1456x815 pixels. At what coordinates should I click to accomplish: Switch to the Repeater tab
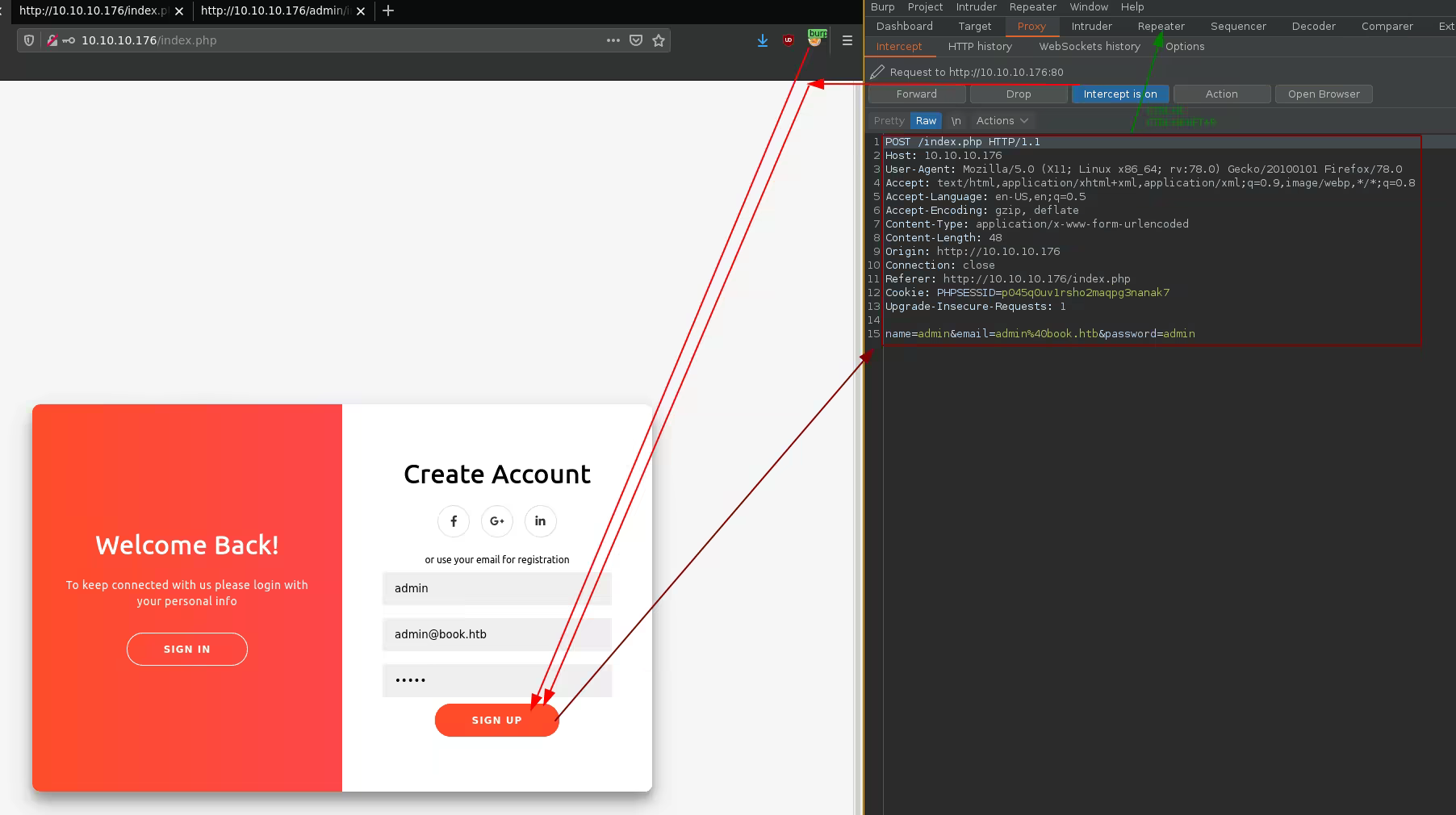[1161, 27]
